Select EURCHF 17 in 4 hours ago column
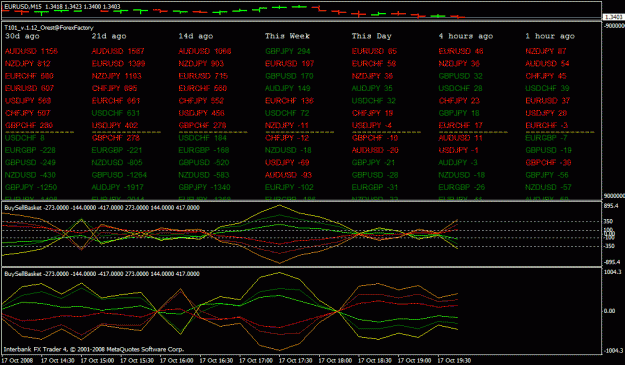This screenshot has height=365, width=625. tap(461, 126)
